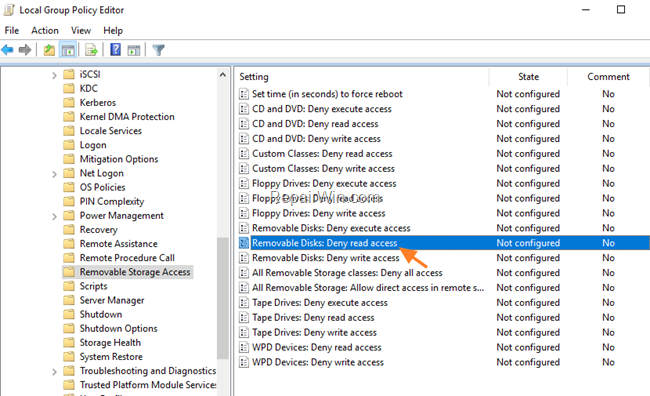Select Kernel DMA Protection in tree
Screen dimensions: 650x396
tap(127, 117)
